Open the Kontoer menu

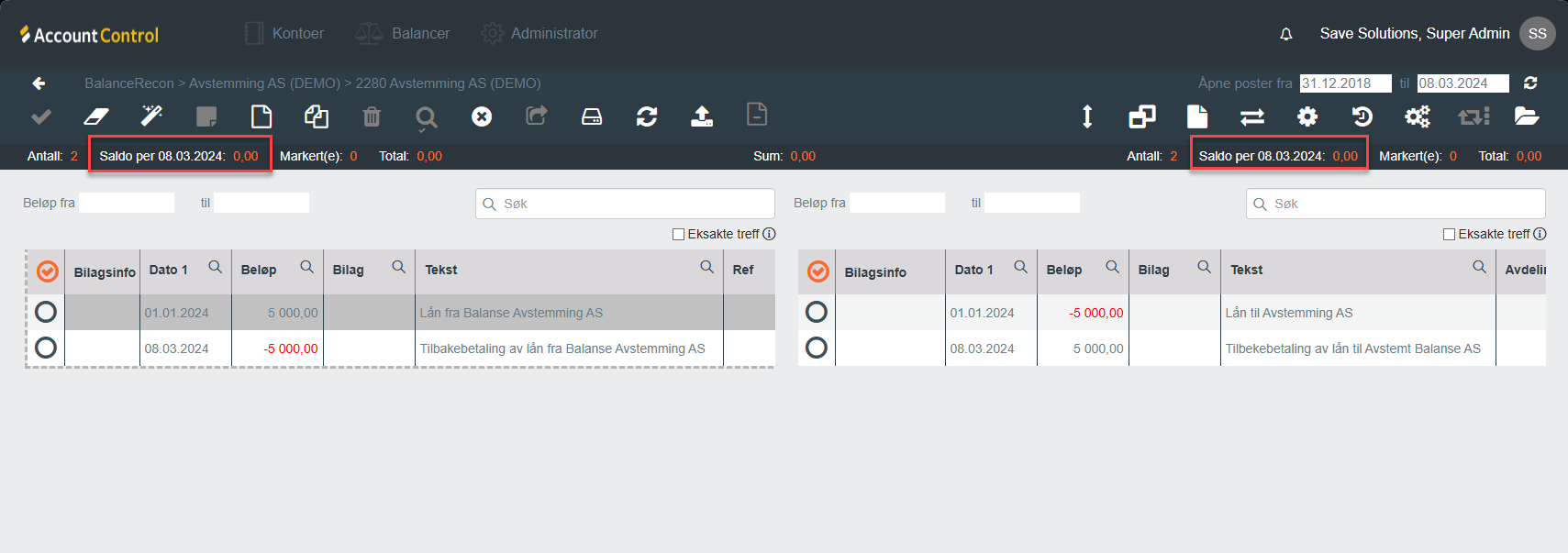(x=284, y=34)
